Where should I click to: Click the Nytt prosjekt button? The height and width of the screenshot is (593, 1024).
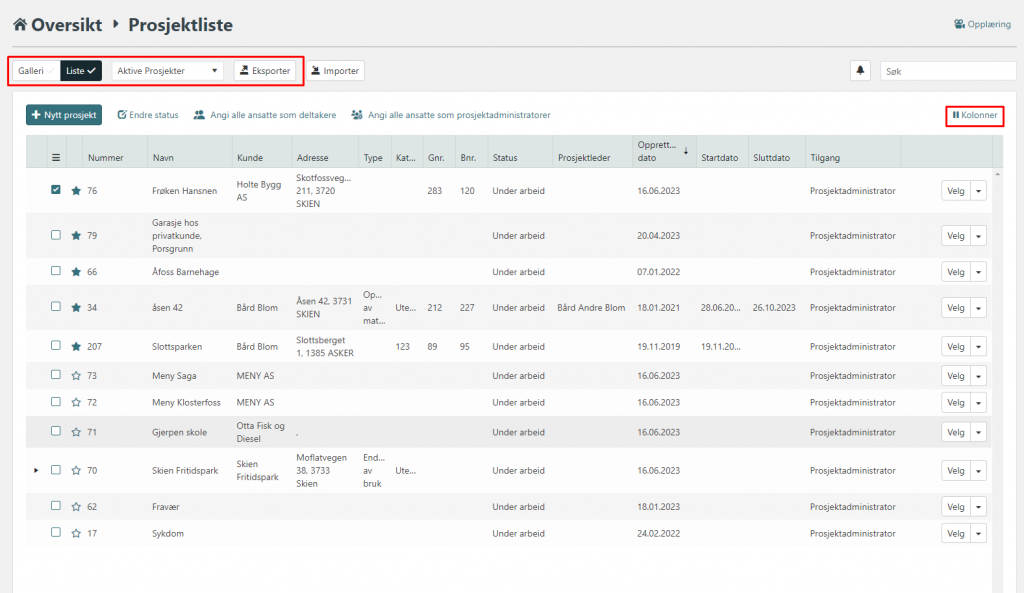[x=64, y=115]
